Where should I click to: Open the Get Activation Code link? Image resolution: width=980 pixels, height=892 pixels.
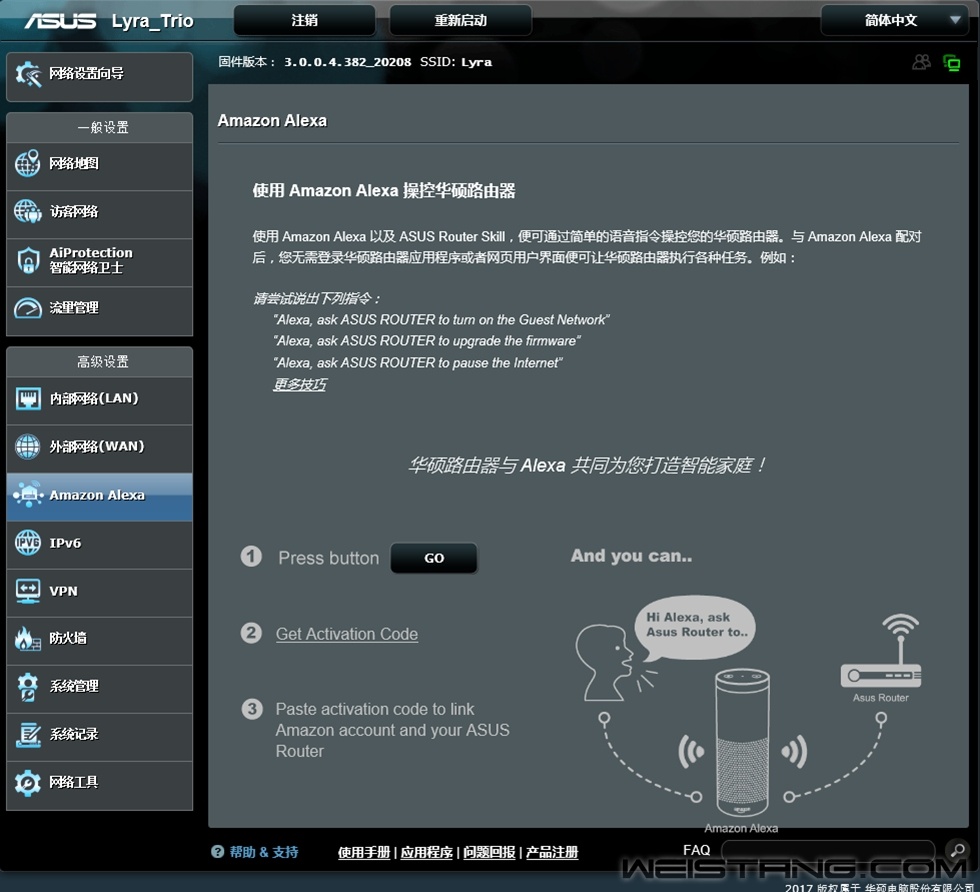(347, 634)
